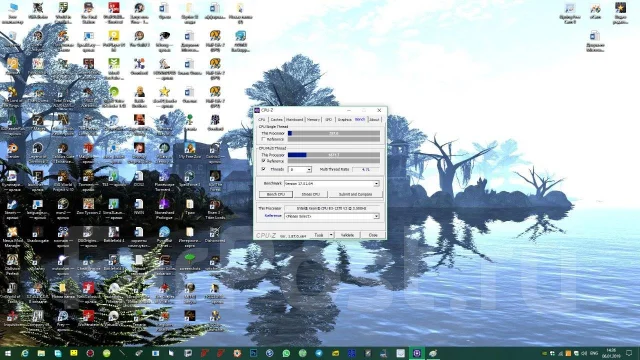
Task: Toggle the Threads checkbox
Action: tap(263, 169)
